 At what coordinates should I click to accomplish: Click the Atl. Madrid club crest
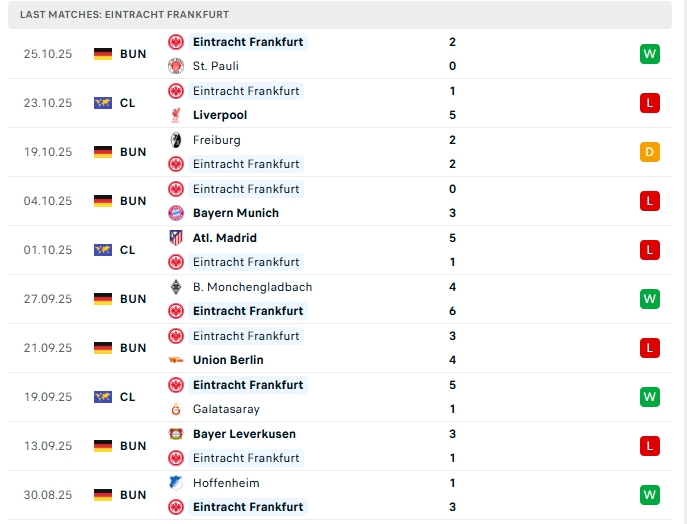tap(176, 238)
